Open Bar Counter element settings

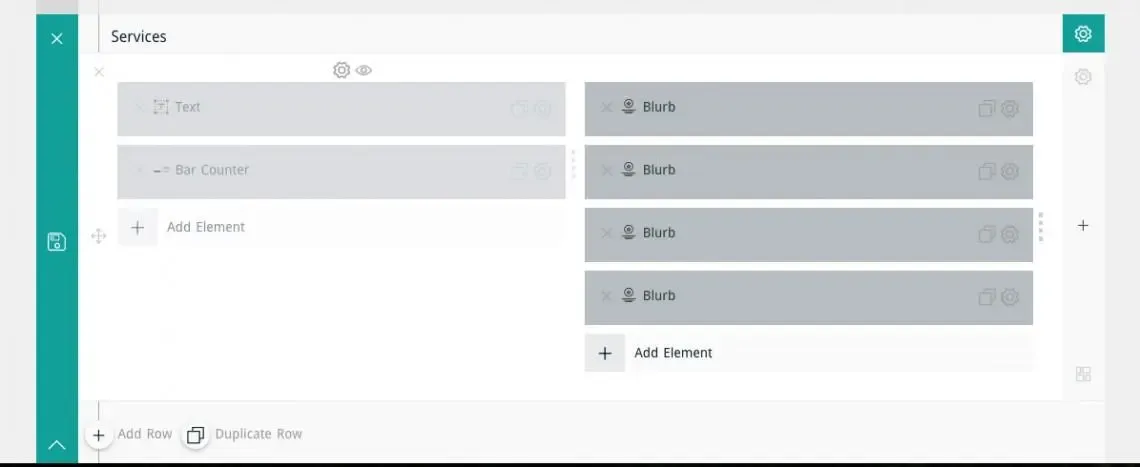point(542,171)
